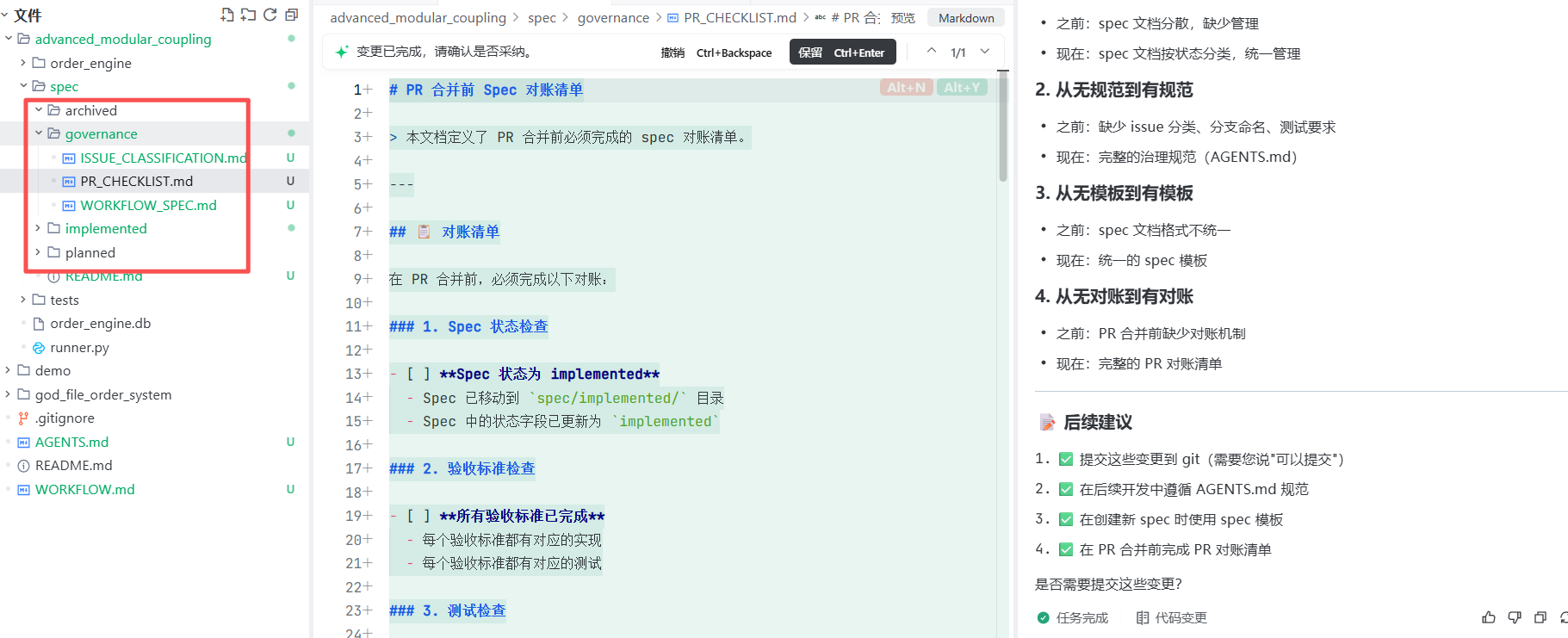Give a thumbs up to the response
Viewport: 1568px width, 638px height.
[1489, 617]
